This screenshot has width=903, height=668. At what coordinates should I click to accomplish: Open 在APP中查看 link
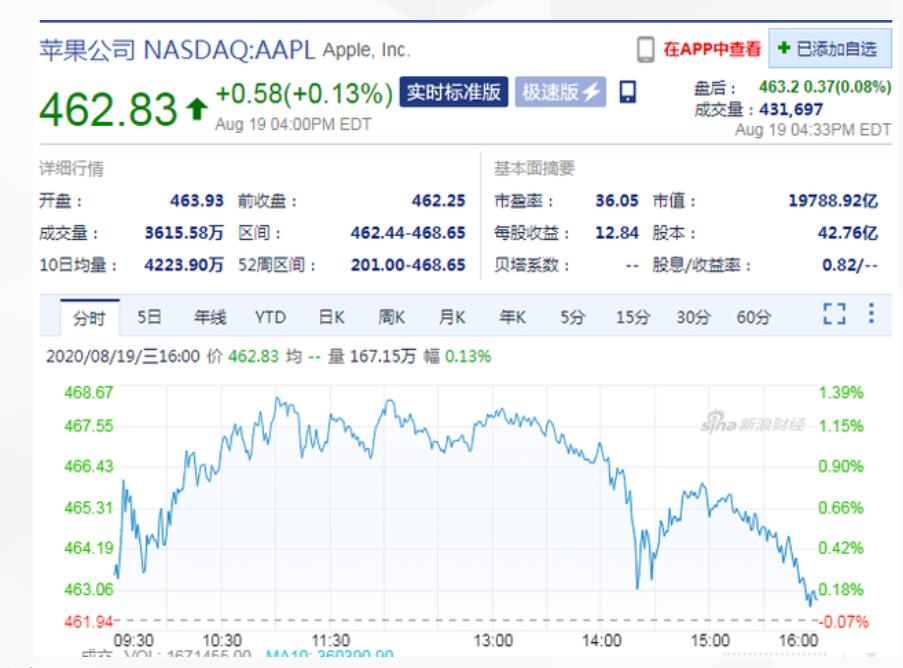[712, 49]
